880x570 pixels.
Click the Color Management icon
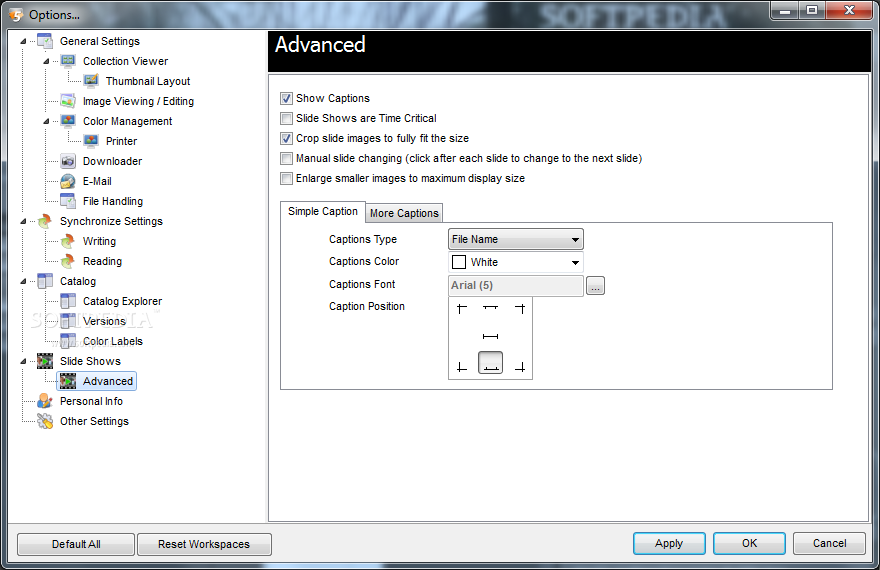click(68, 121)
